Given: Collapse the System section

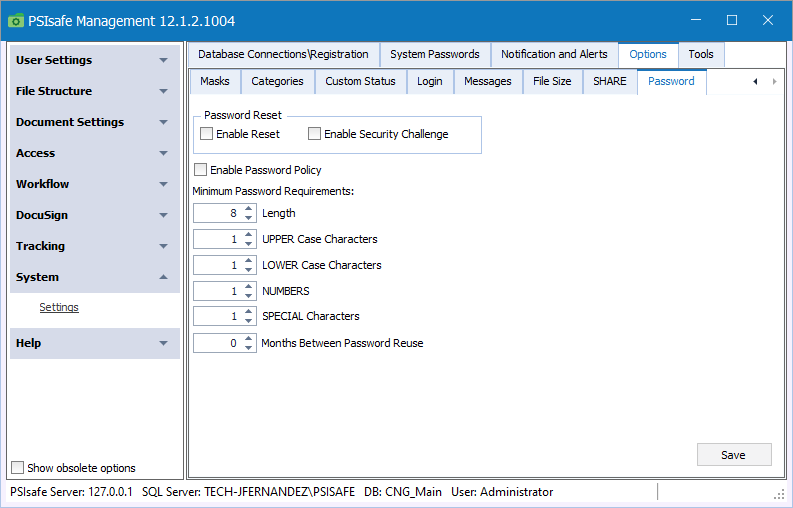Looking at the screenshot, I should [95, 277].
